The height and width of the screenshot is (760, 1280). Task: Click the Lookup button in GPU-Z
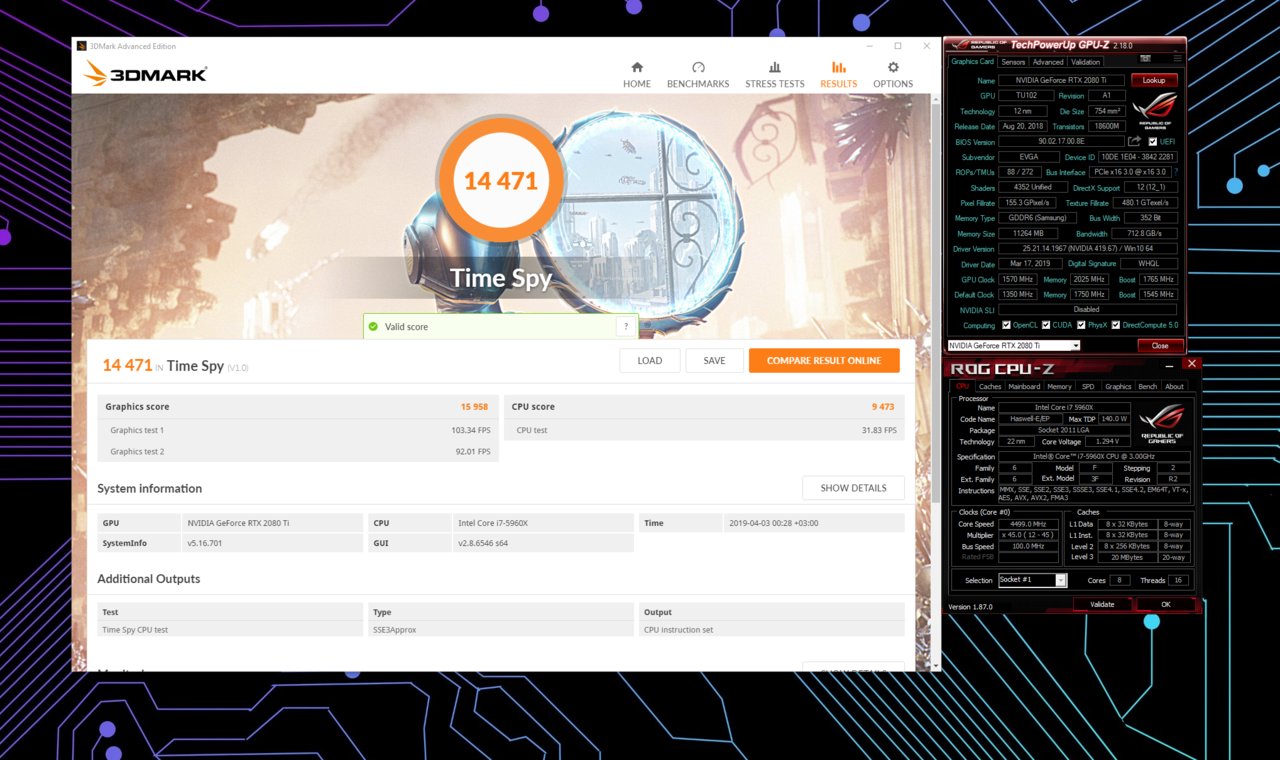click(x=1154, y=80)
